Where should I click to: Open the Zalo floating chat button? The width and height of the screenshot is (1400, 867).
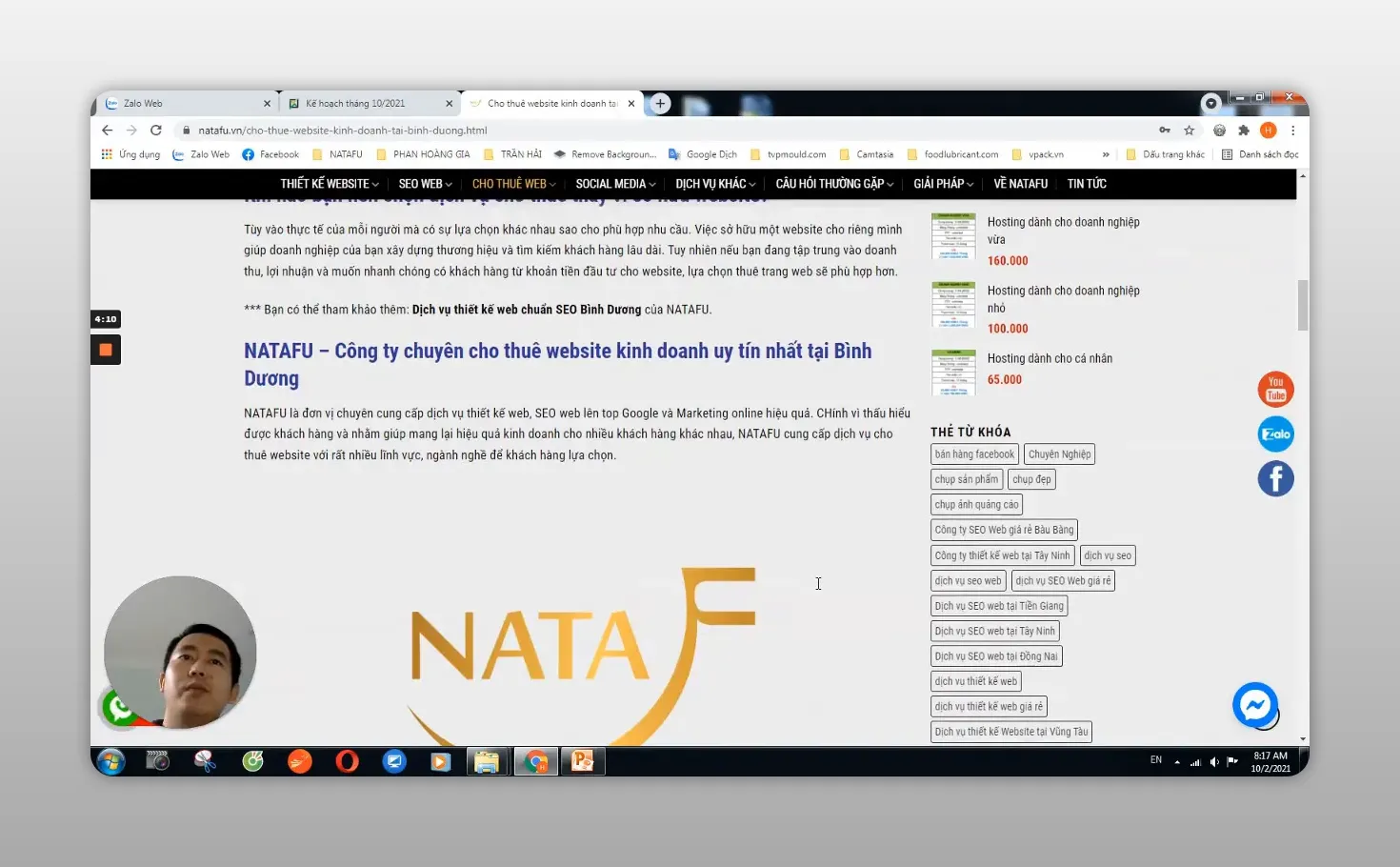tap(1275, 434)
